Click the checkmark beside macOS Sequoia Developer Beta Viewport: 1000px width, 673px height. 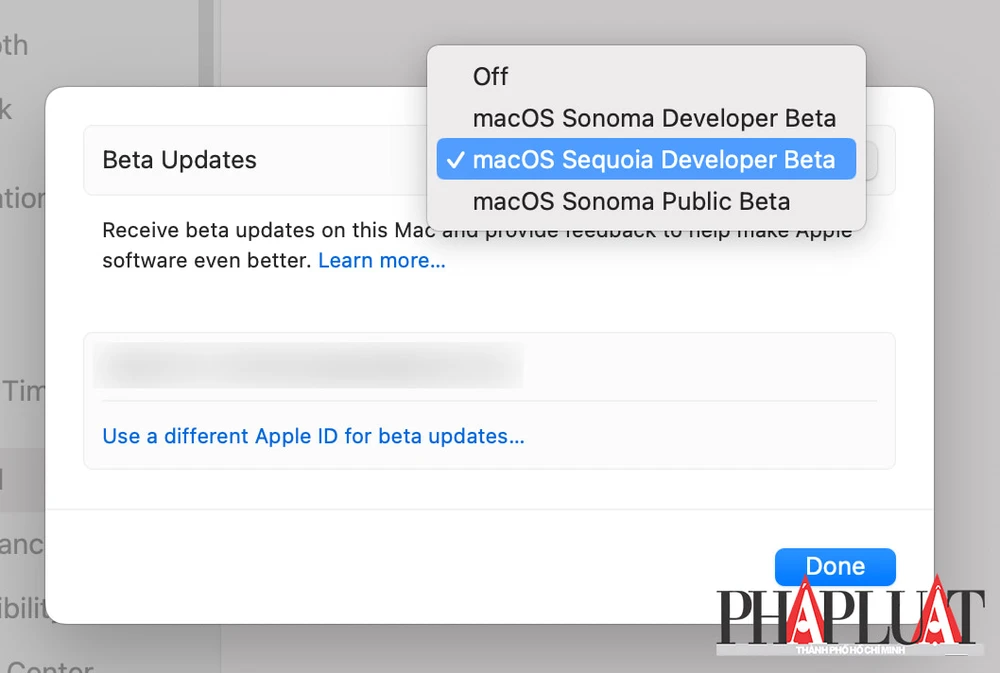pyautogui.click(x=456, y=158)
